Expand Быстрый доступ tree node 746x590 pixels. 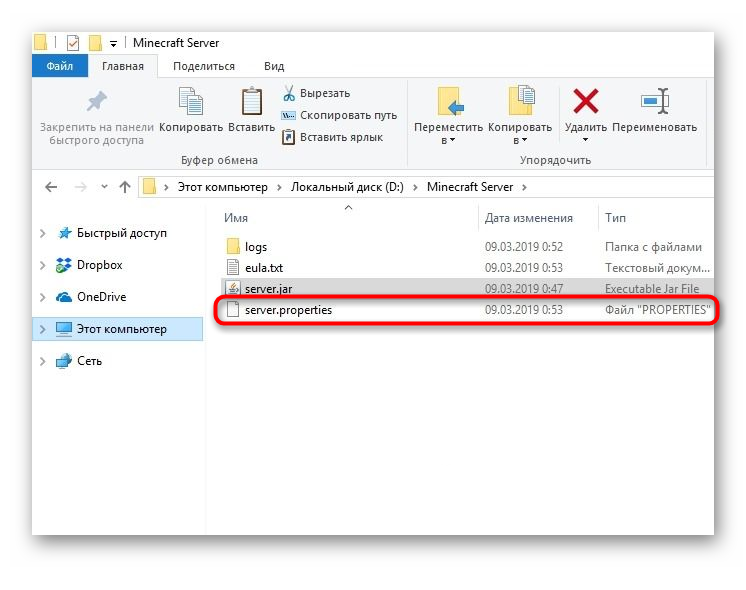(x=43, y=233)
